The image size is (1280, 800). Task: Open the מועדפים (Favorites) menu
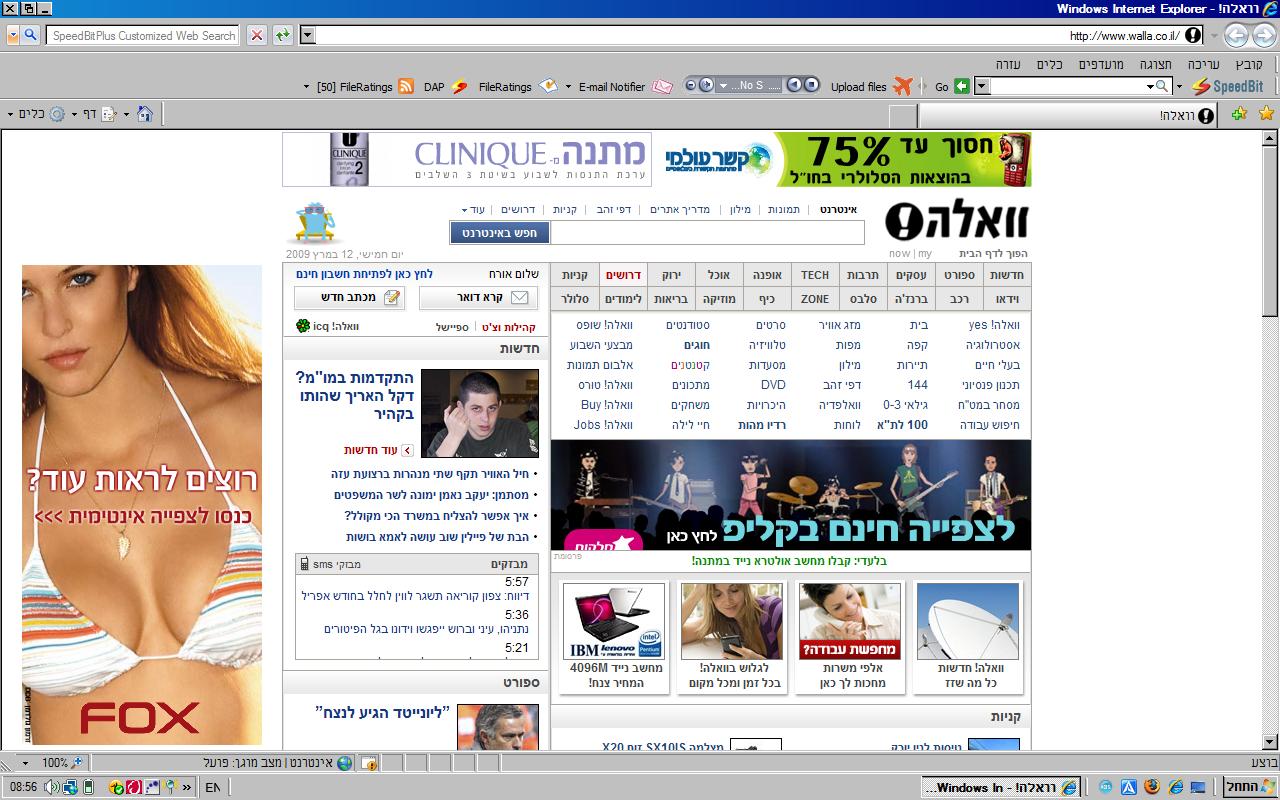coord(1101,64)
